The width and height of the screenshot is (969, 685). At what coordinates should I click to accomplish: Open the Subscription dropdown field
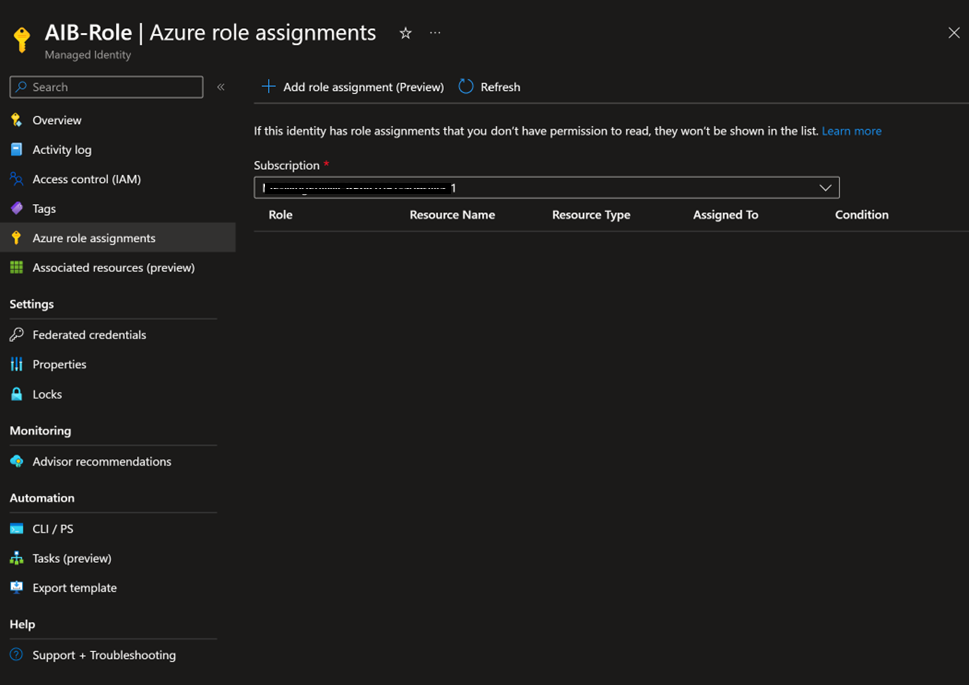point(546,187)
